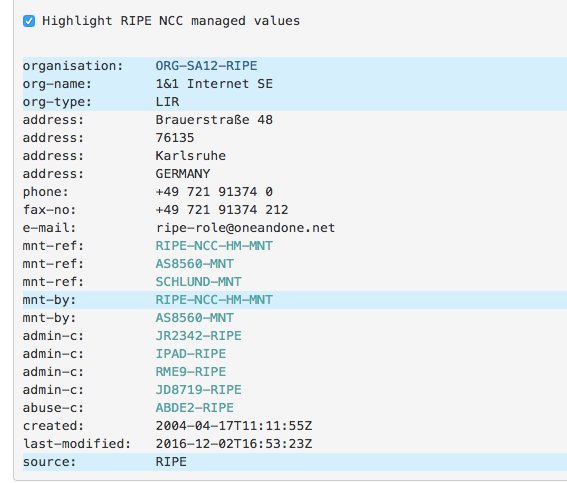Open RIPE-NCC-HM-MNT link in first mnt-ref row
This screenshot has width=567, height=483.
tap(214, 246)
